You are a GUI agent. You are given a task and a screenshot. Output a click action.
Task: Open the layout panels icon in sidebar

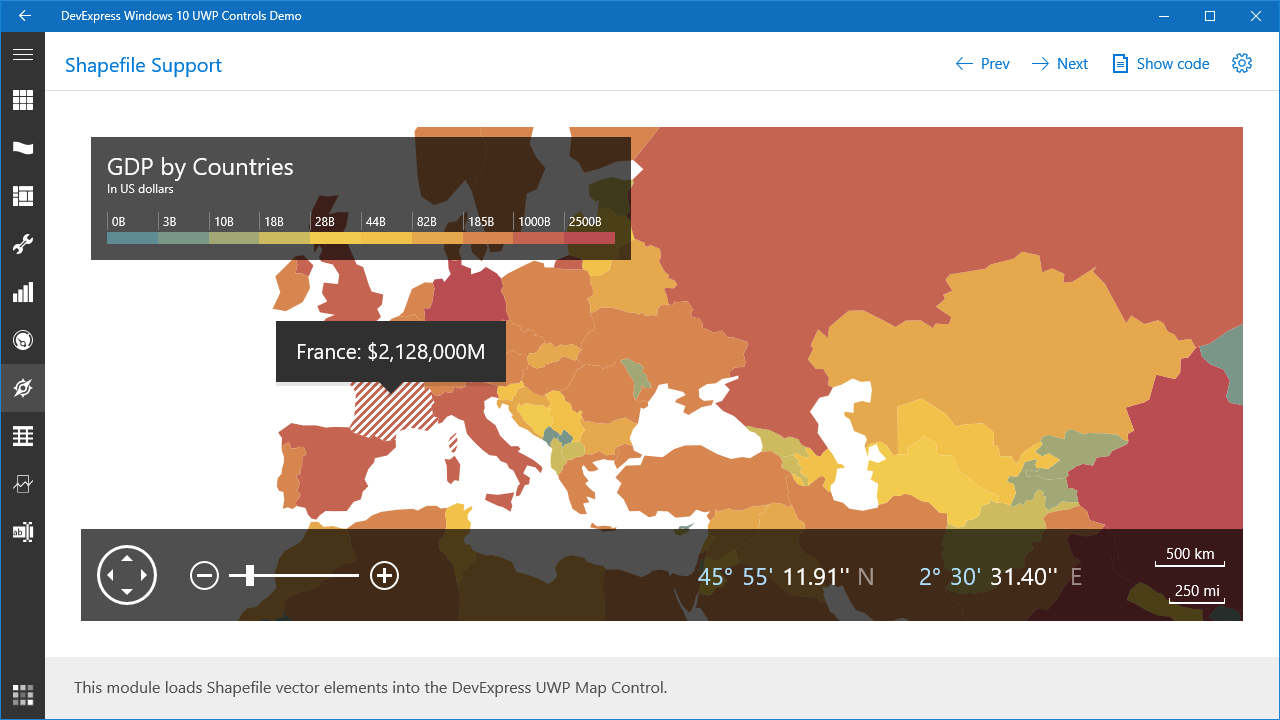(22, 196)
